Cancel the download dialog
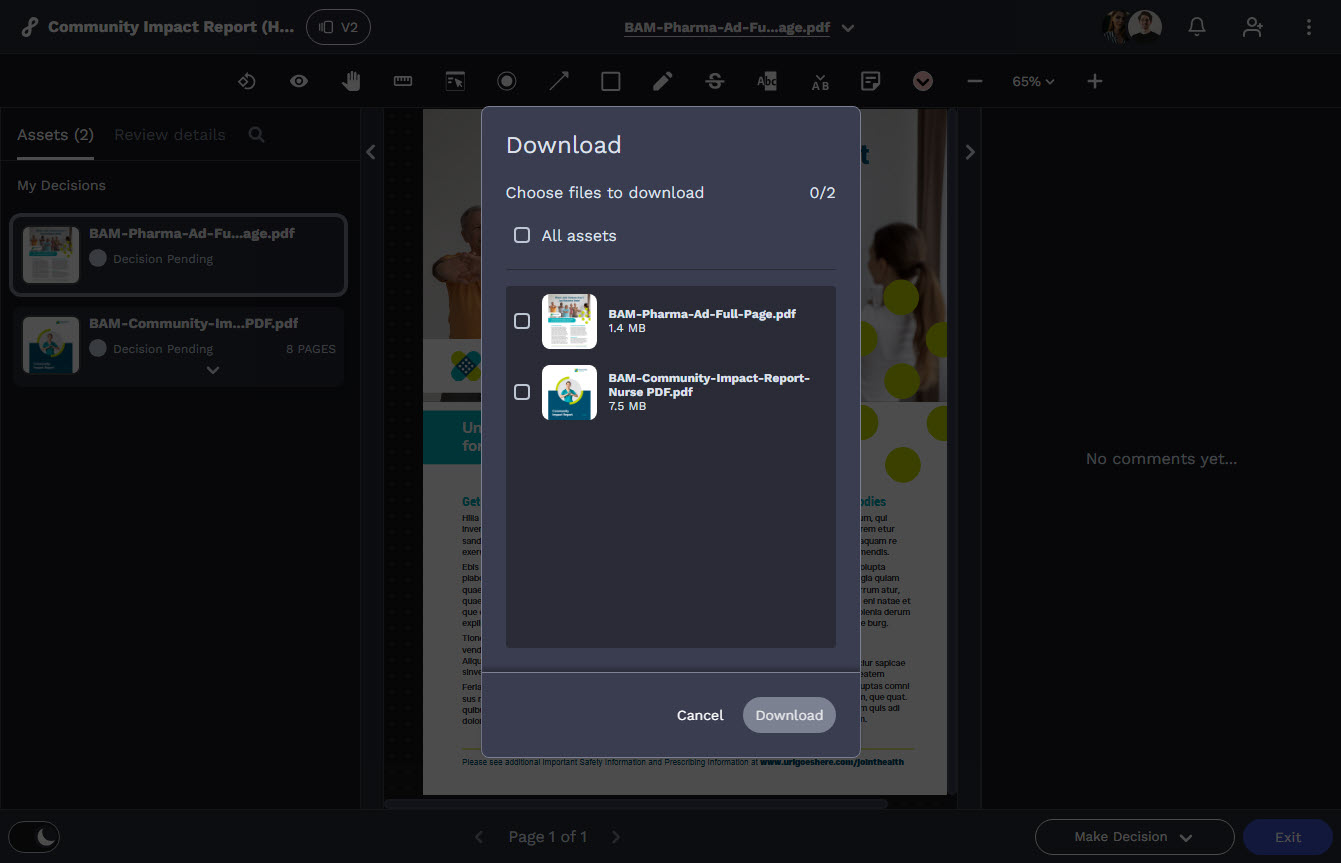Viewport: 1341px width, 863px height. coord(699,715)
